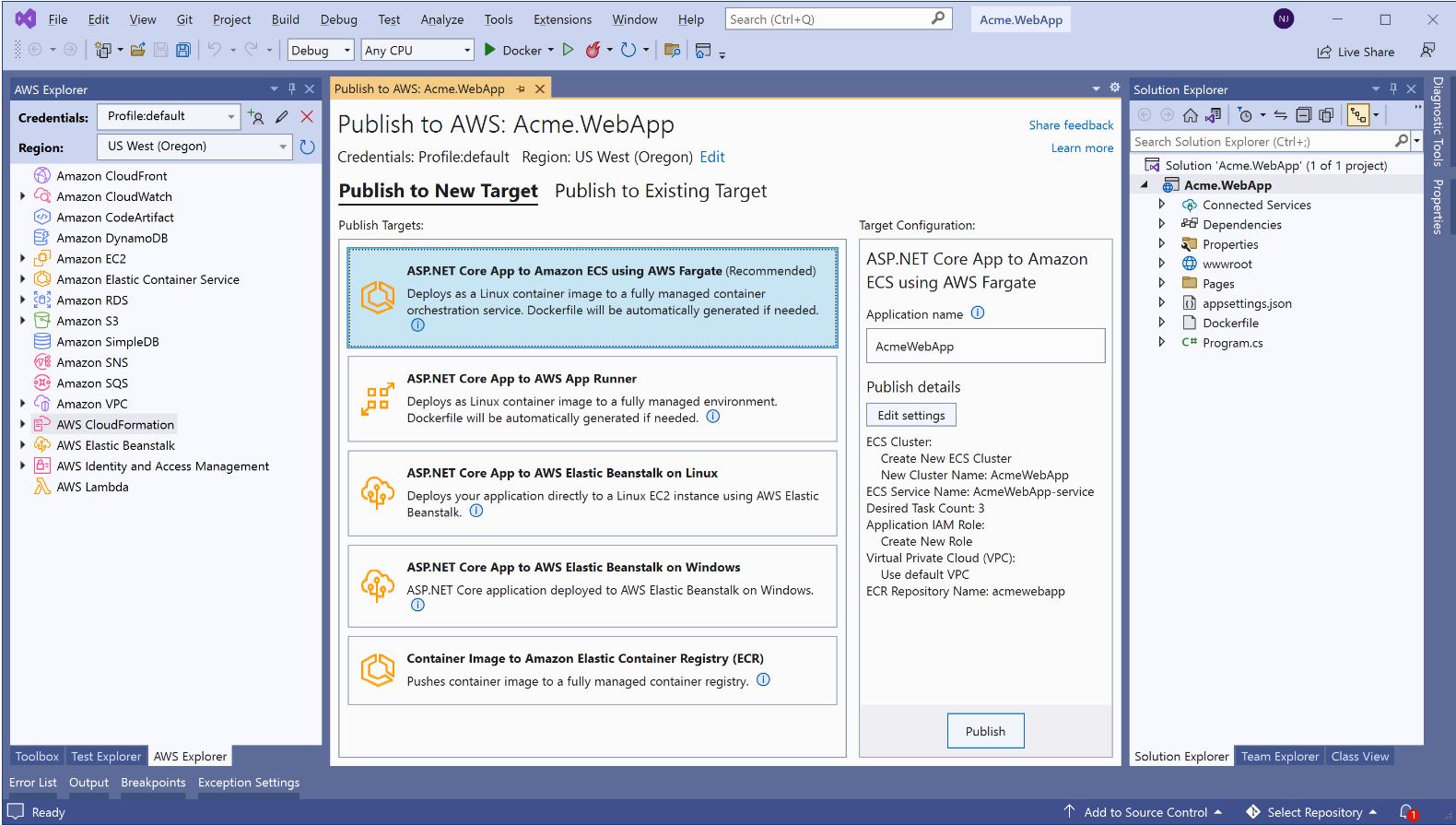Click the Edit link beside region
This screenshot has width=1456, height=825.
coord(712,157)
